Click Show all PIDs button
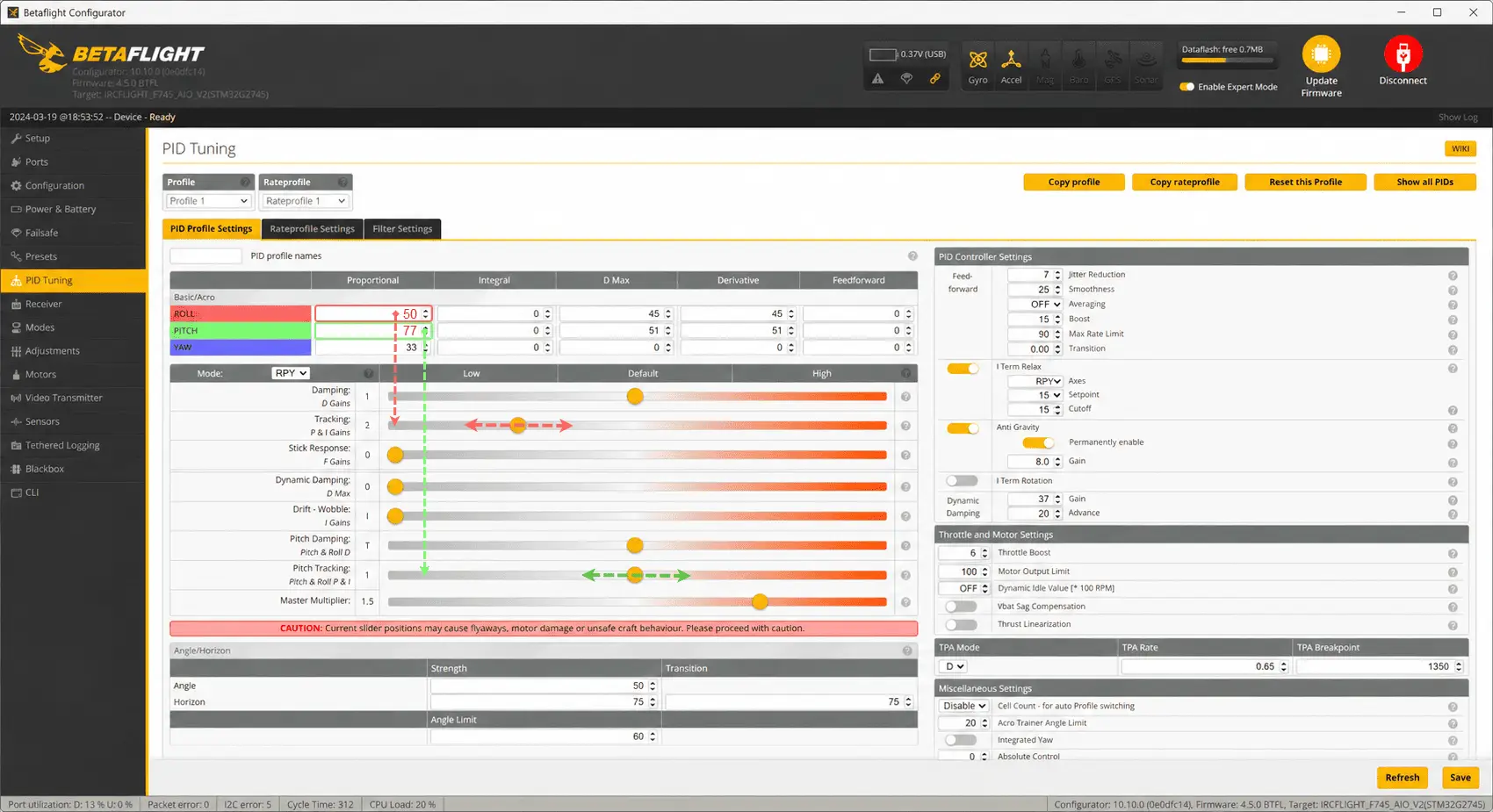Viewport: 1493px width, 812px height. (x=1424, y=182)
